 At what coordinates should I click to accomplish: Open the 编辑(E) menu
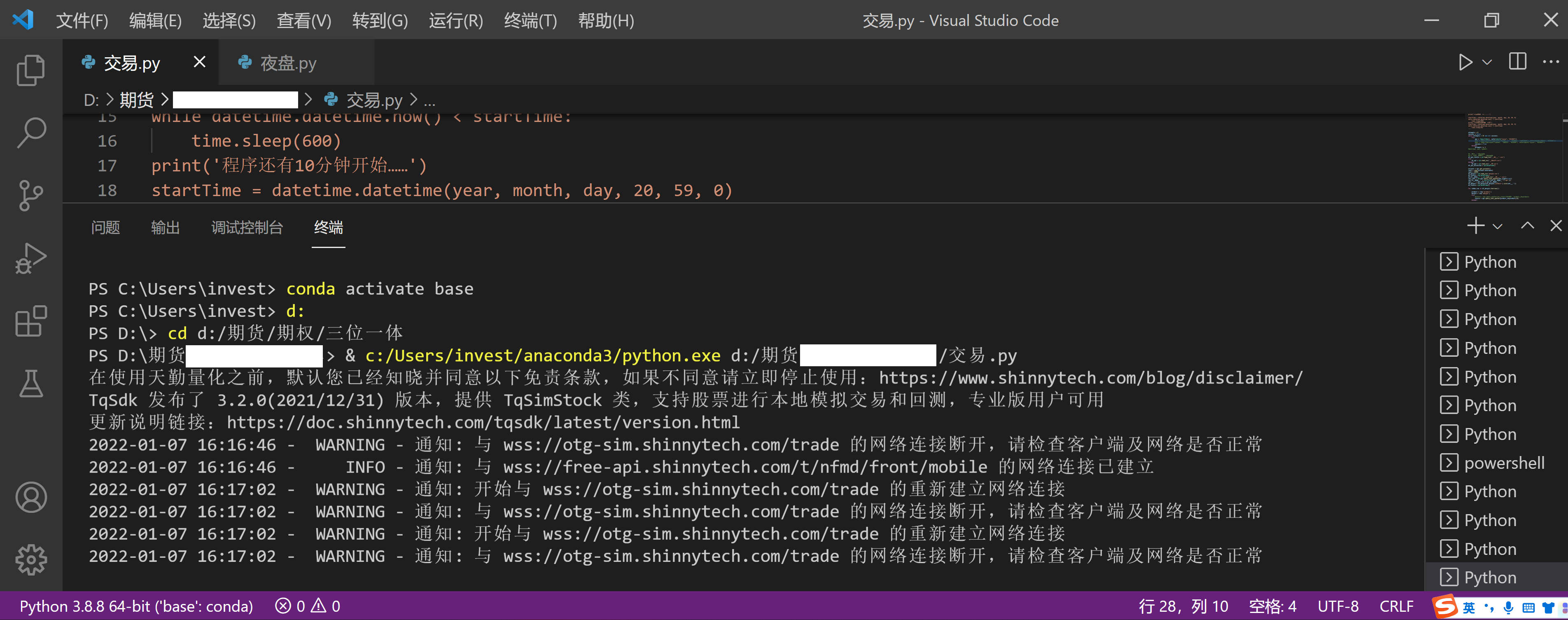[155, 21]
